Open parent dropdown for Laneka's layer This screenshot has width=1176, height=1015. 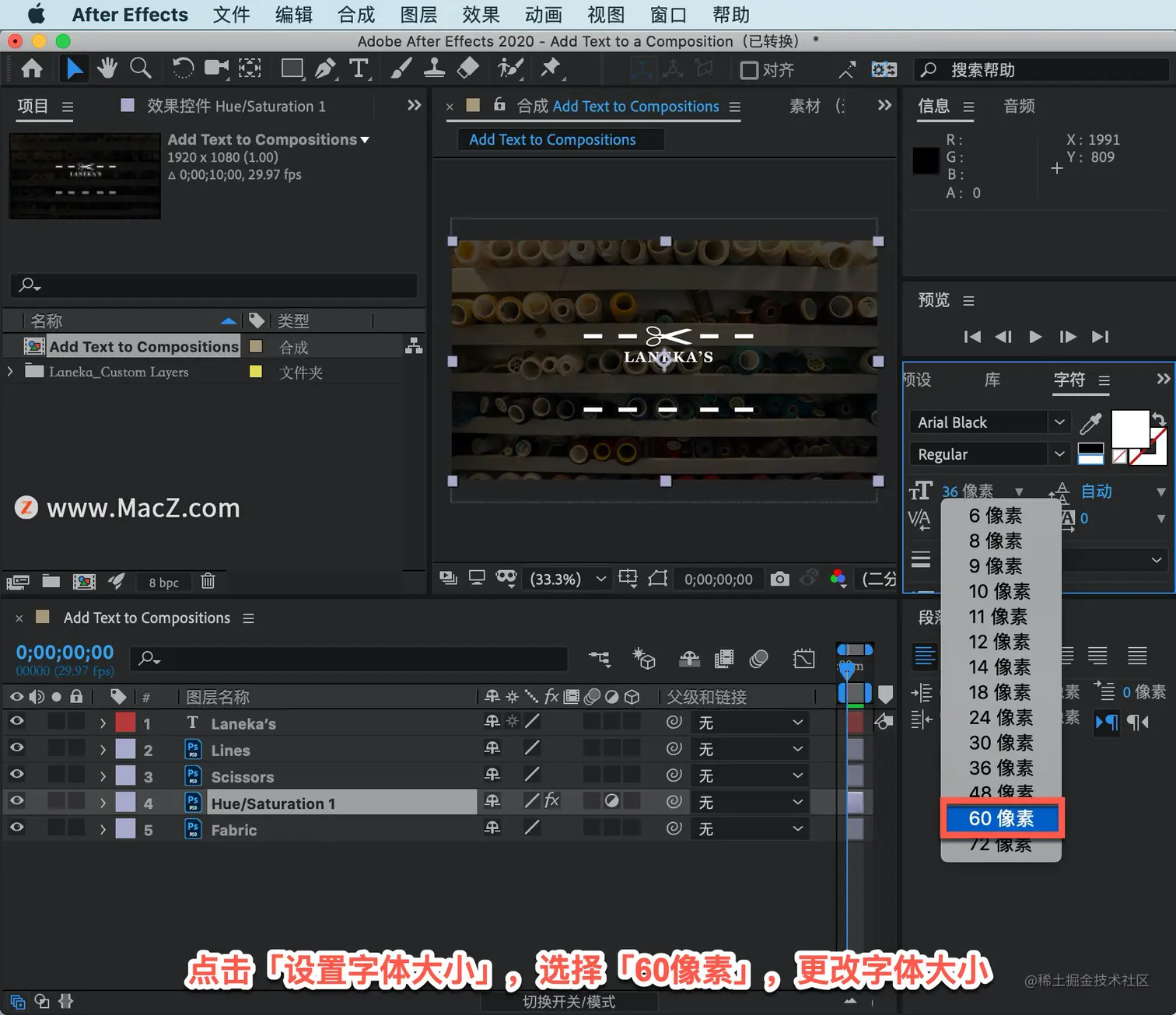coord(750,723)
